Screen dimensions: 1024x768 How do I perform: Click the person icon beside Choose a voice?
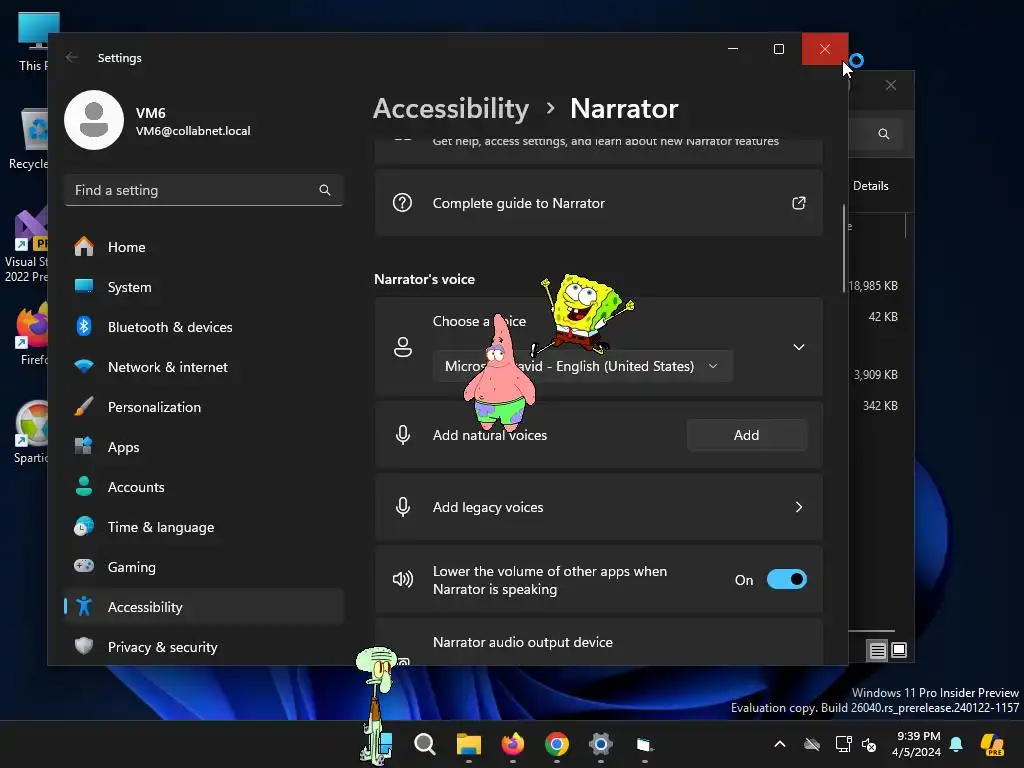[403, 347]
